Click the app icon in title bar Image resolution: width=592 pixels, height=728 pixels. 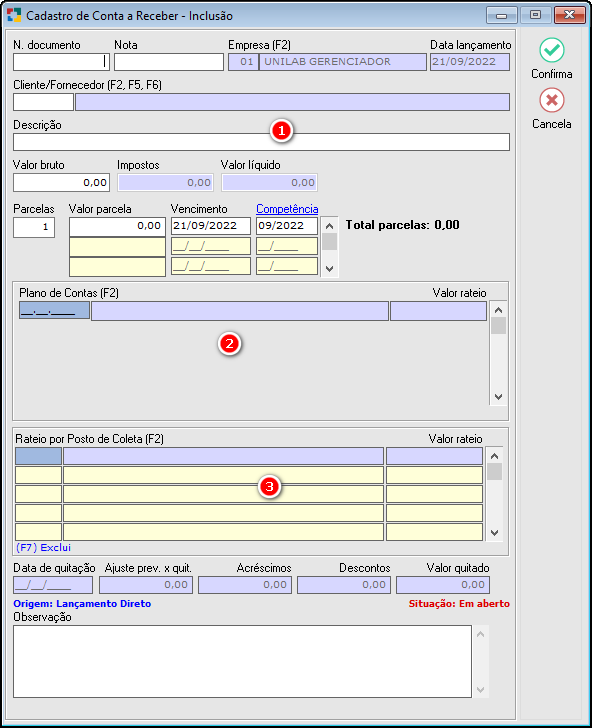pyautogui.click(x=14, y=15)
